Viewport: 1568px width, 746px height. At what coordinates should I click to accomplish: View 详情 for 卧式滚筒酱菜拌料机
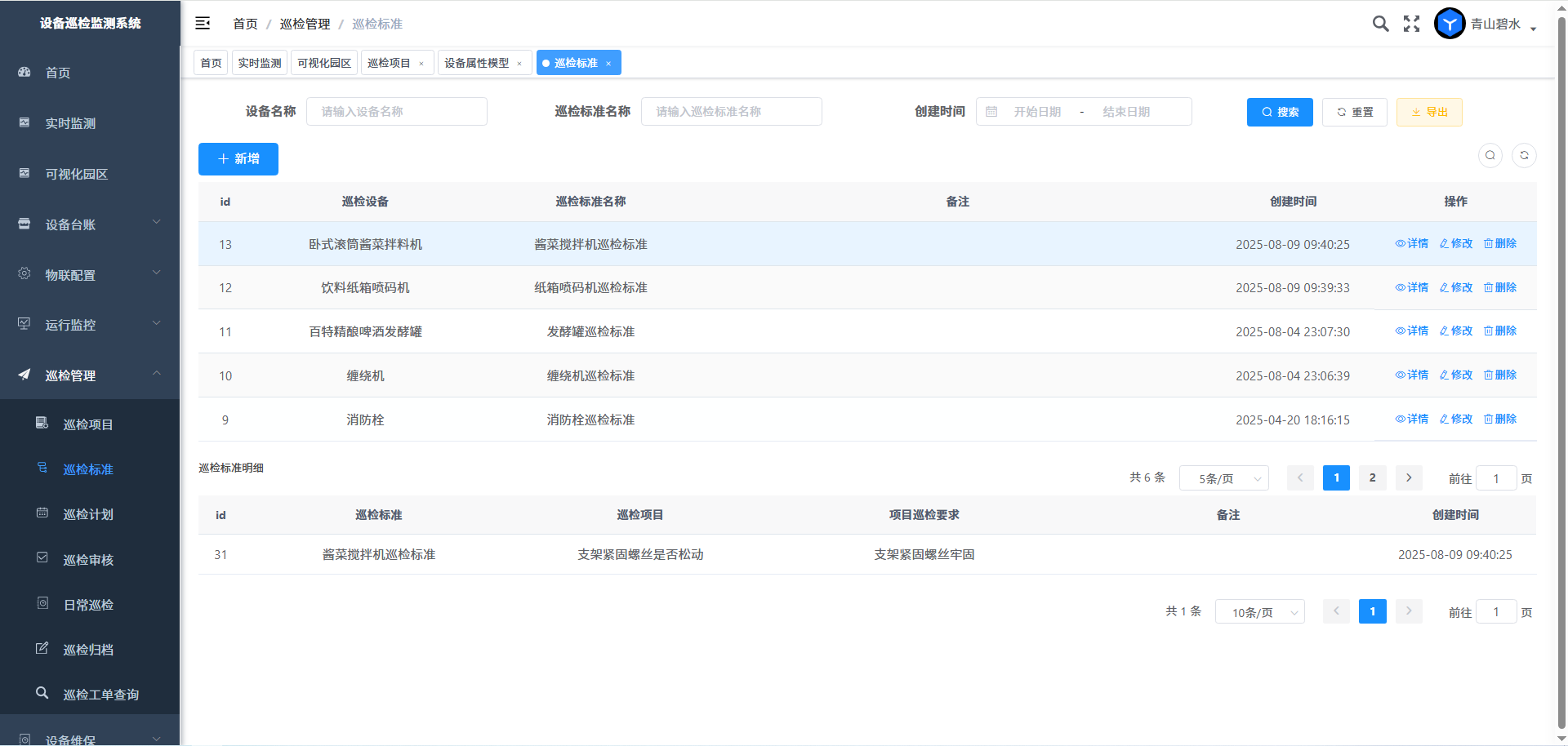click(1412, 243)
